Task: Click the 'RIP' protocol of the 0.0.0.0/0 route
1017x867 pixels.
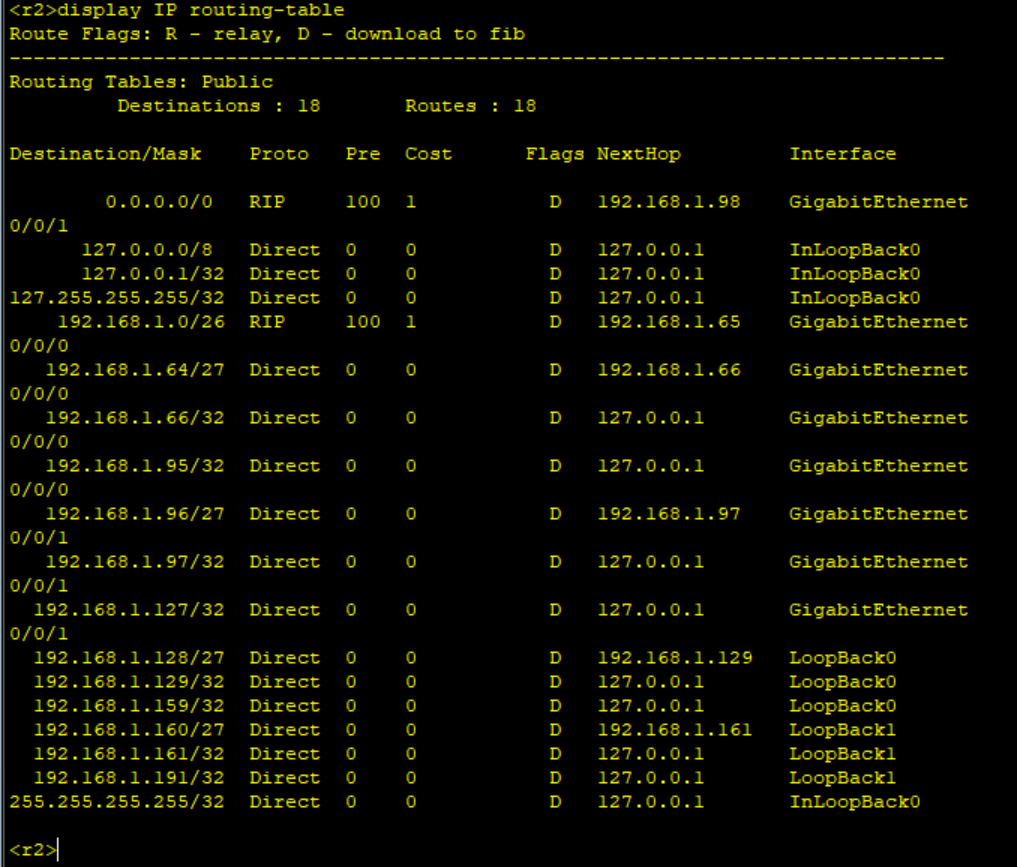Action: tap(267, 202)
